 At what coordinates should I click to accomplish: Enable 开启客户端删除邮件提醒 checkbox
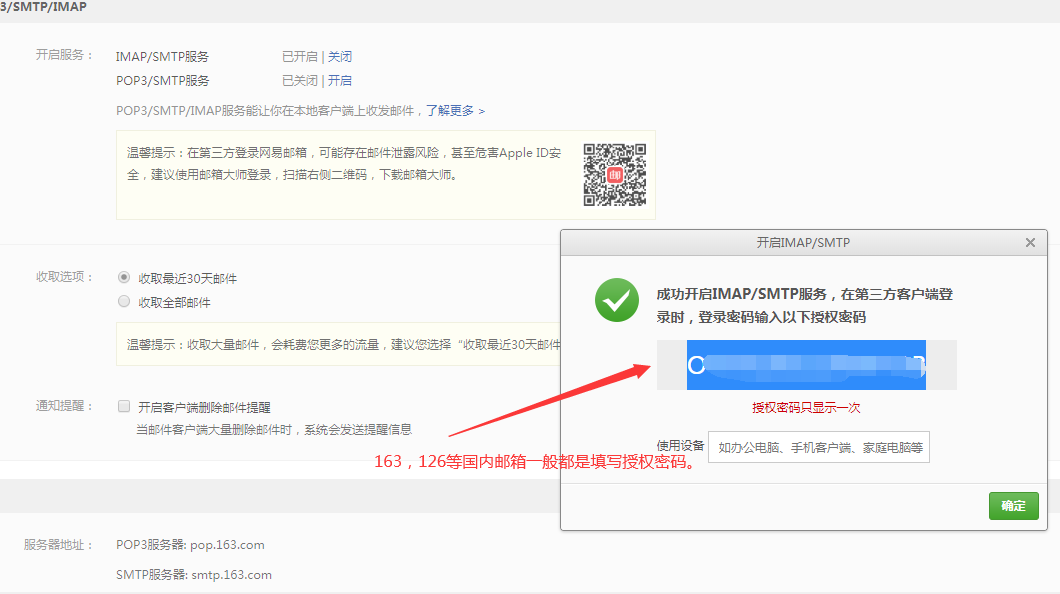[124, 406]
